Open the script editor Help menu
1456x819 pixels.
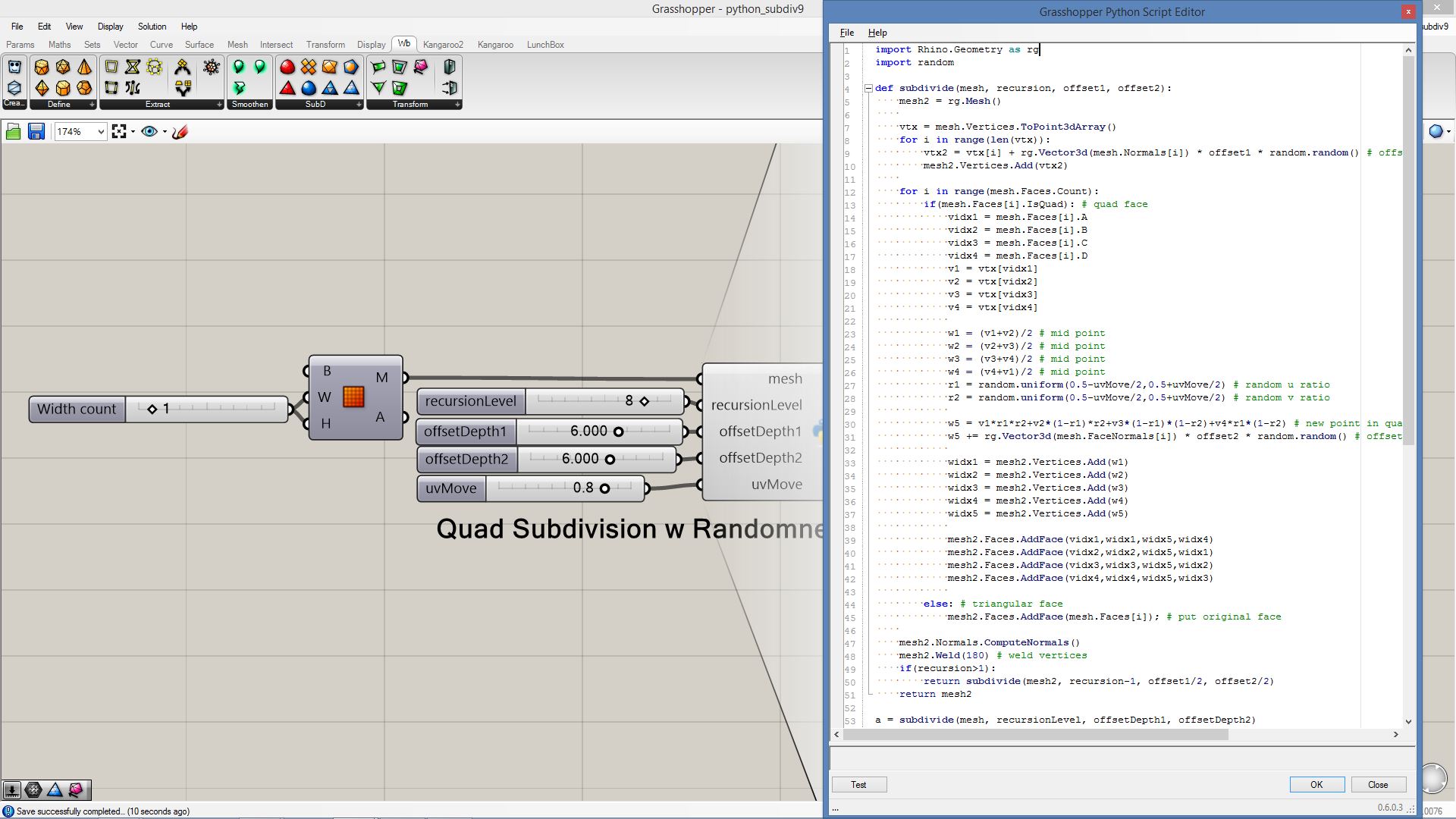click(x=877, y=33)
